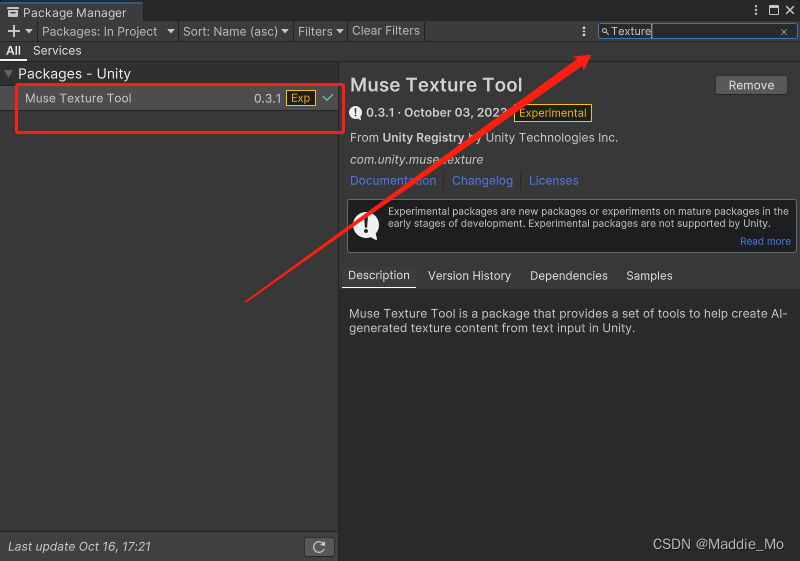Click the package search field
Viewport: 800px width, 561px height.
[x=697, y=32]
